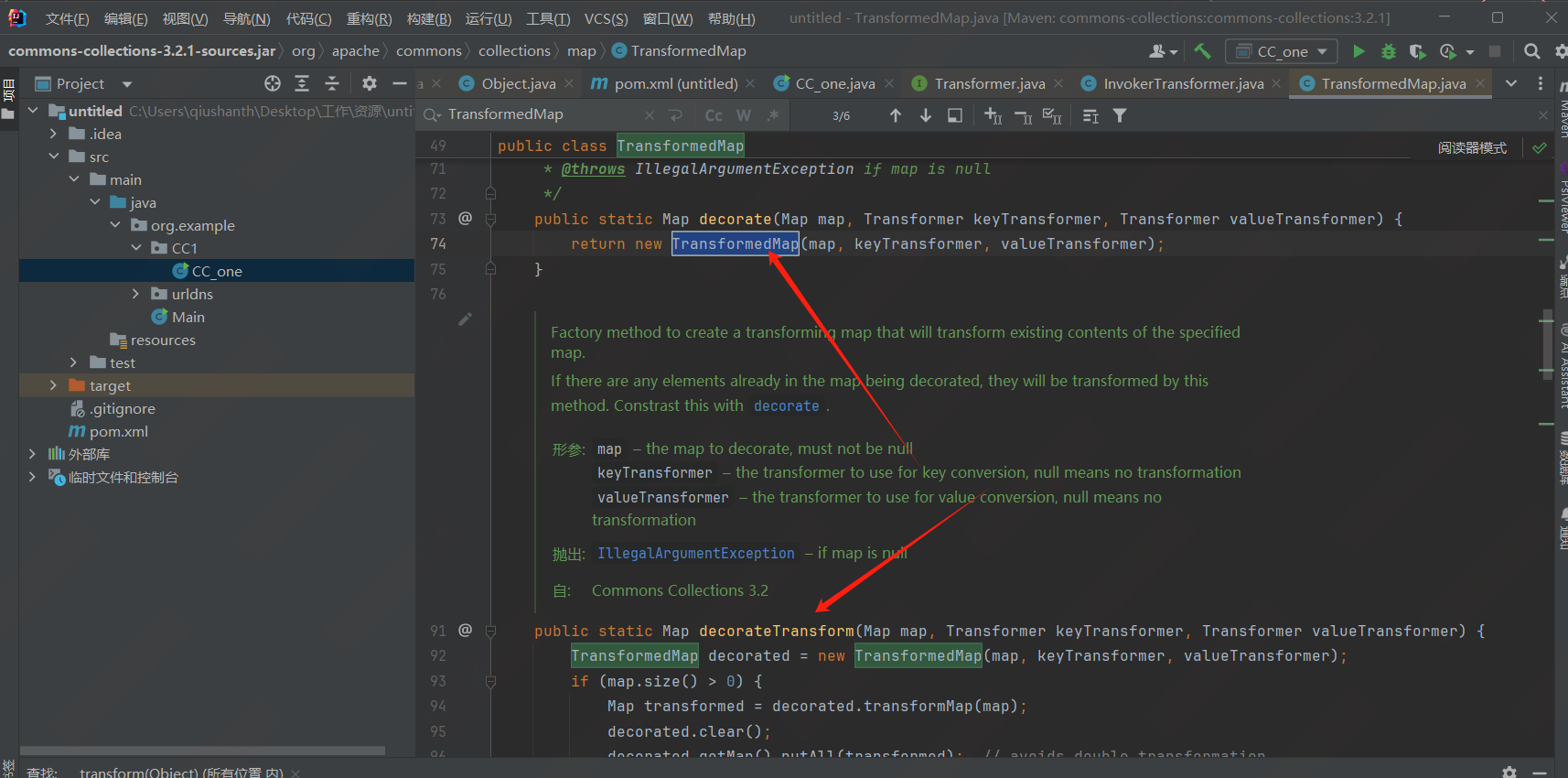Click Select Opened File crosshair icon

click(x=273, y=83)
